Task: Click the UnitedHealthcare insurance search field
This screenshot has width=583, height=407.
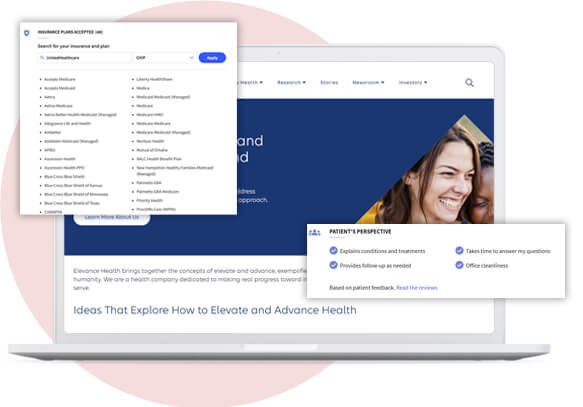Action: (x=85, y=58)
